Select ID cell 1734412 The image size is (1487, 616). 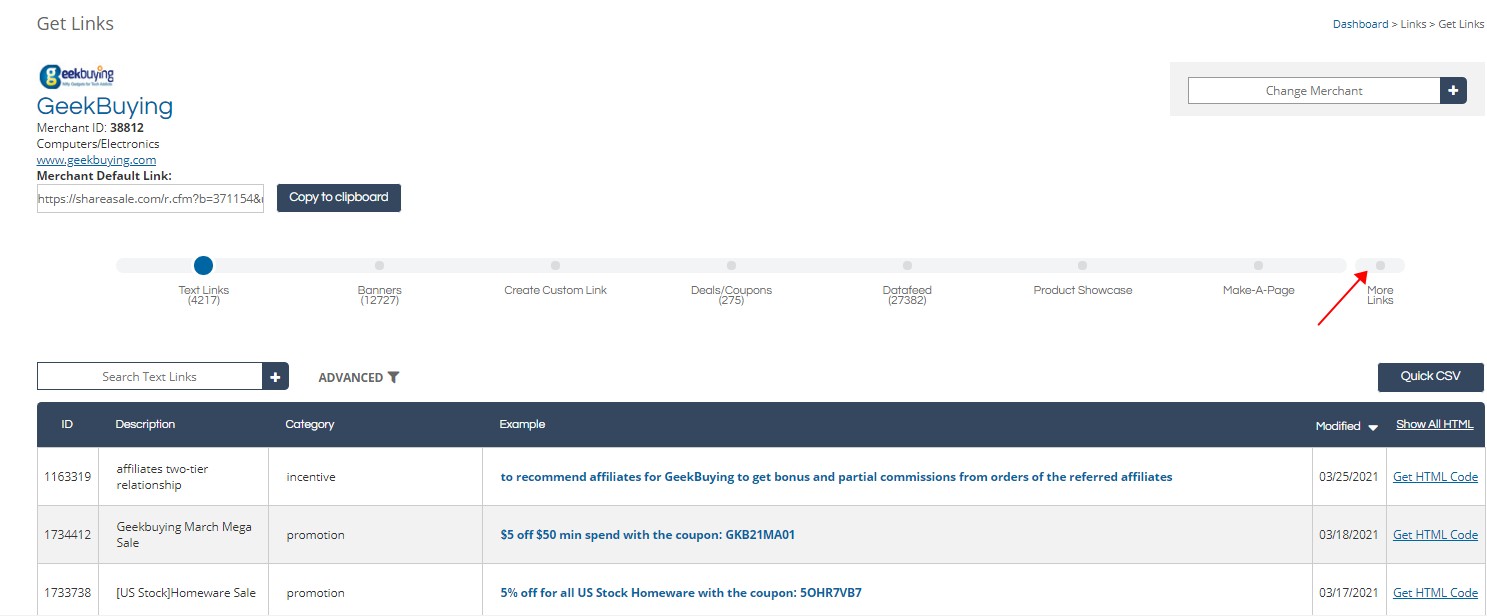point(67,535)
